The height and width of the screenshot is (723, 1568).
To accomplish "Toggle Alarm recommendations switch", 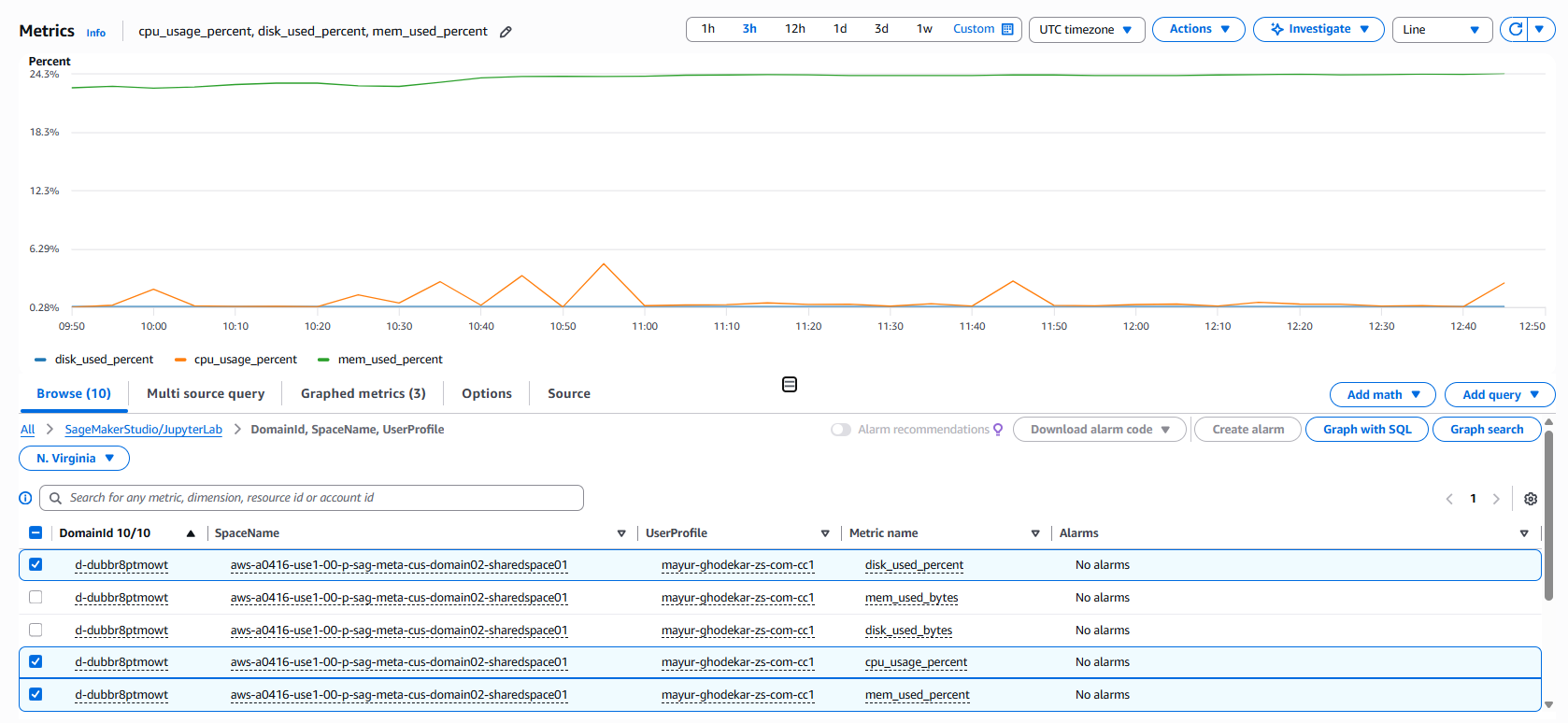I will [x=841, y=430].
